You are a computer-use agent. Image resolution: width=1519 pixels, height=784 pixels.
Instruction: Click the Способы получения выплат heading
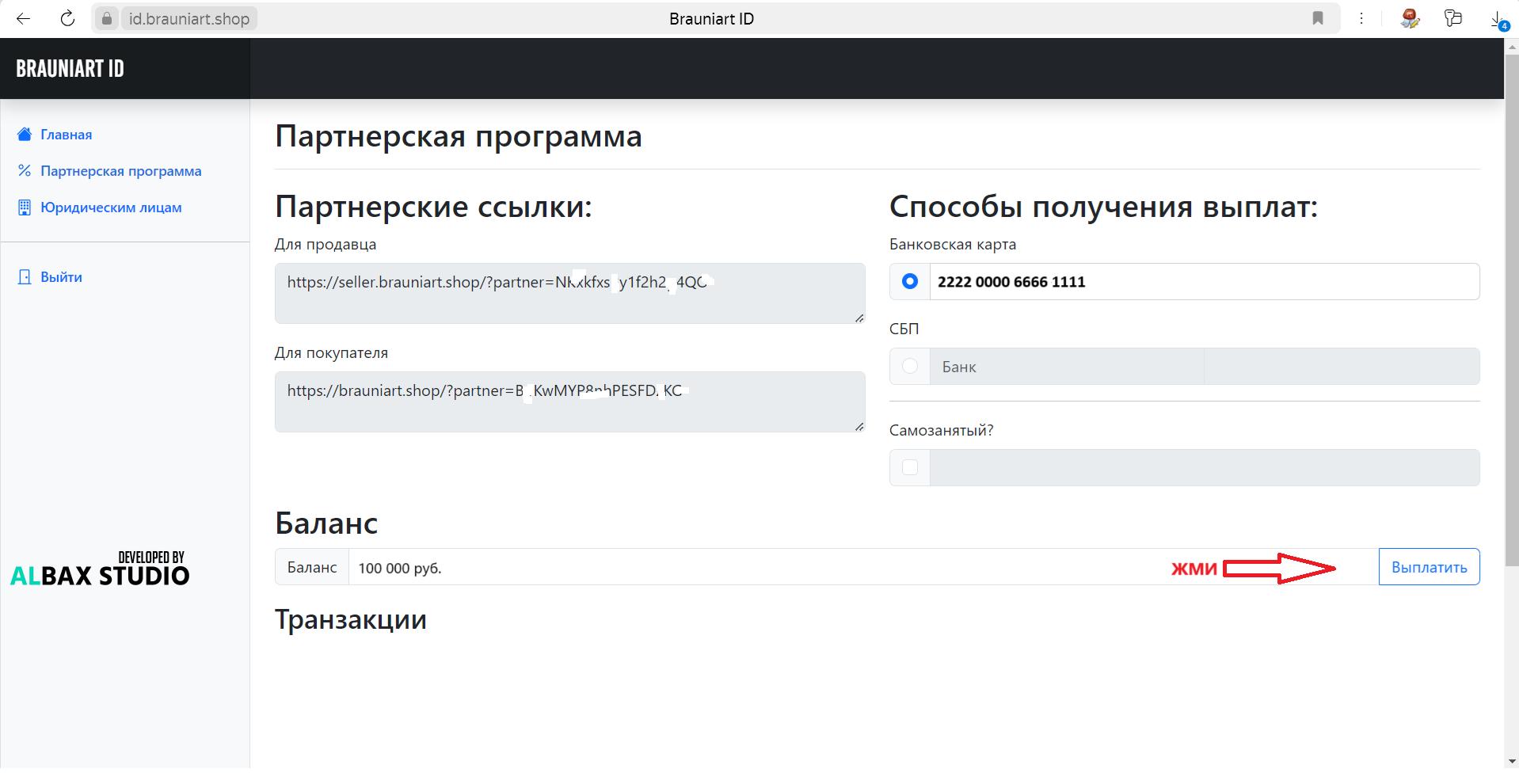tap(1103, 206)
